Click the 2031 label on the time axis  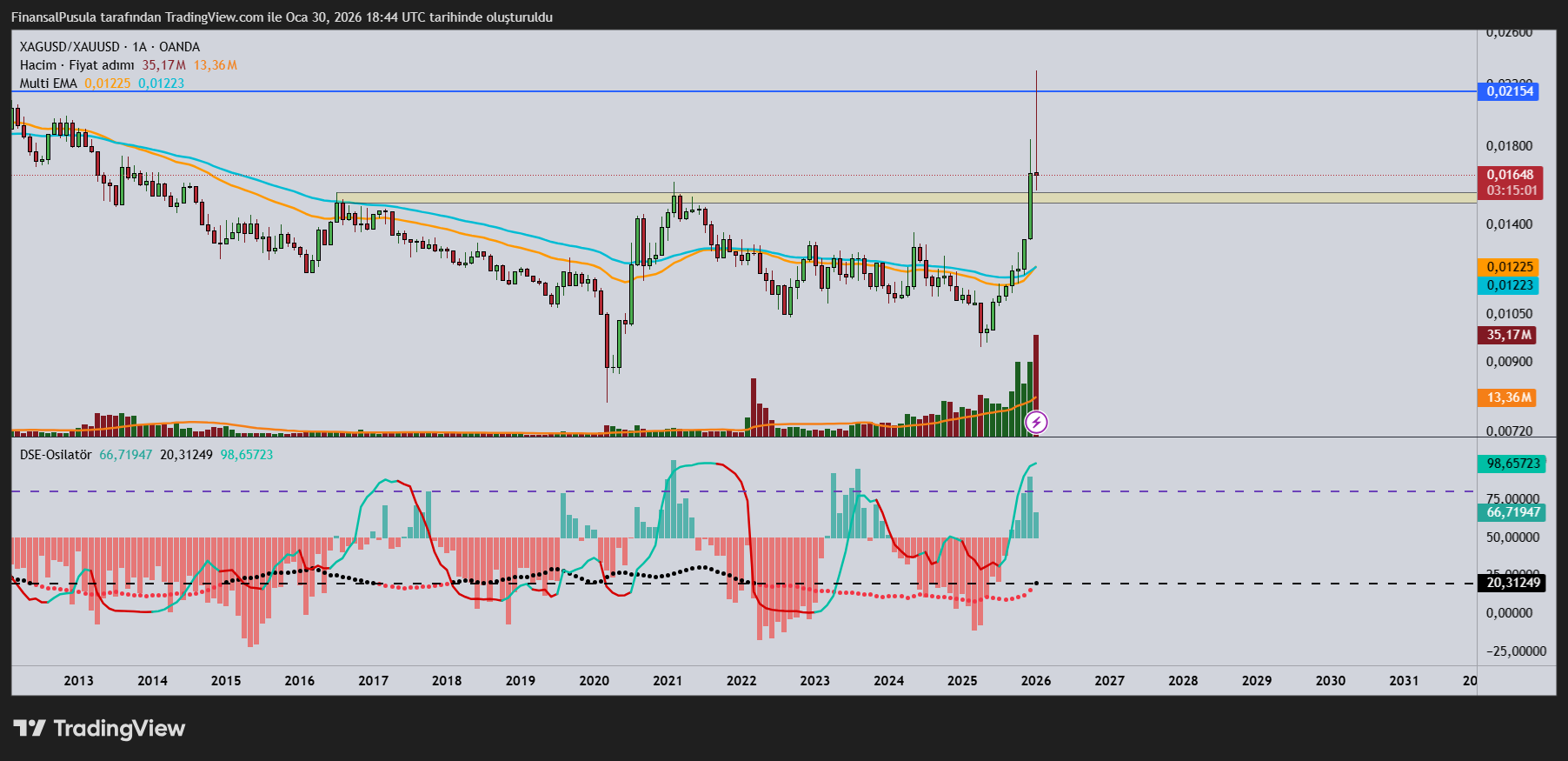1405,681
